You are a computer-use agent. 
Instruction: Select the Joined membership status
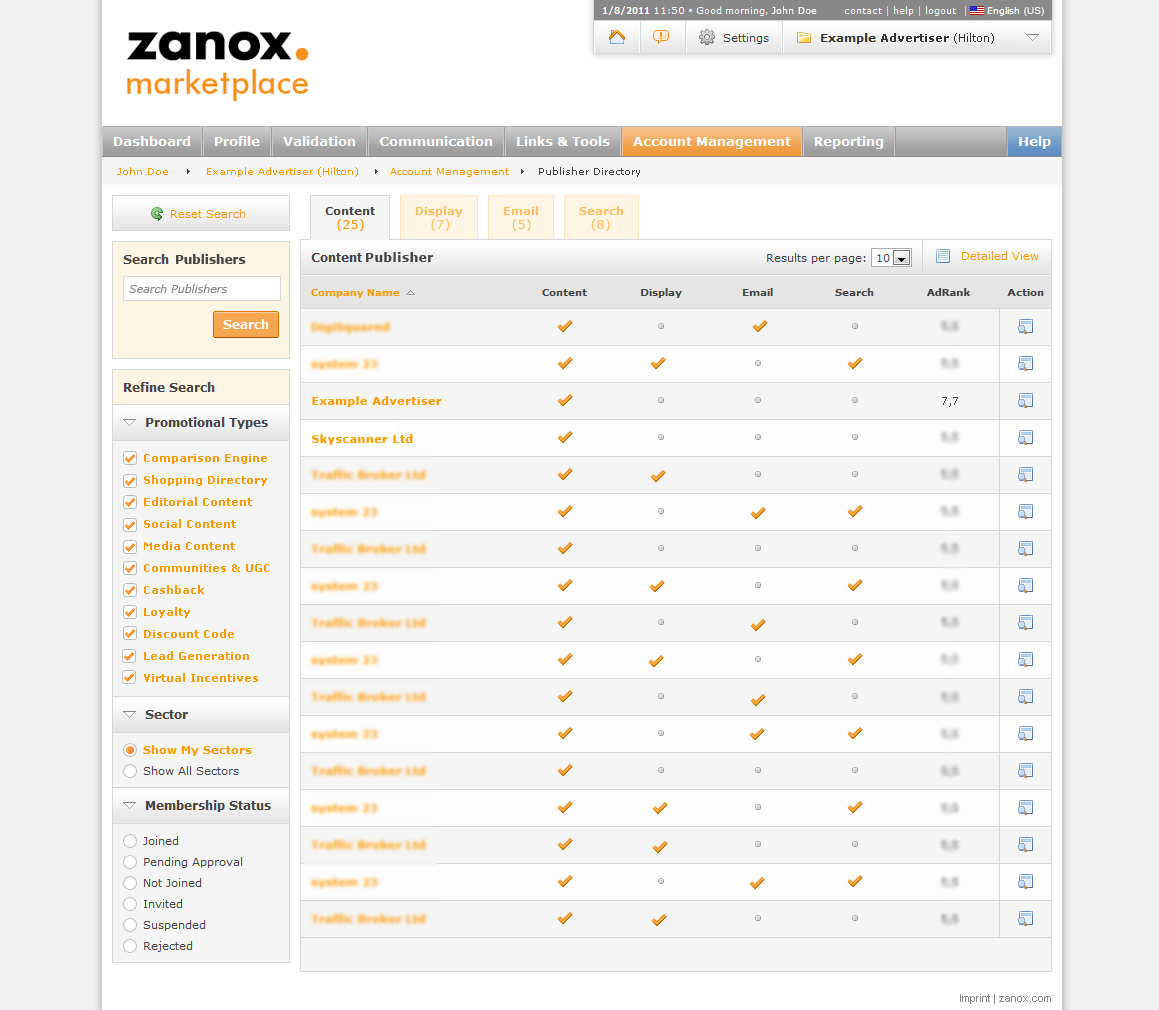pyautogui.click(x=130, y=841)
